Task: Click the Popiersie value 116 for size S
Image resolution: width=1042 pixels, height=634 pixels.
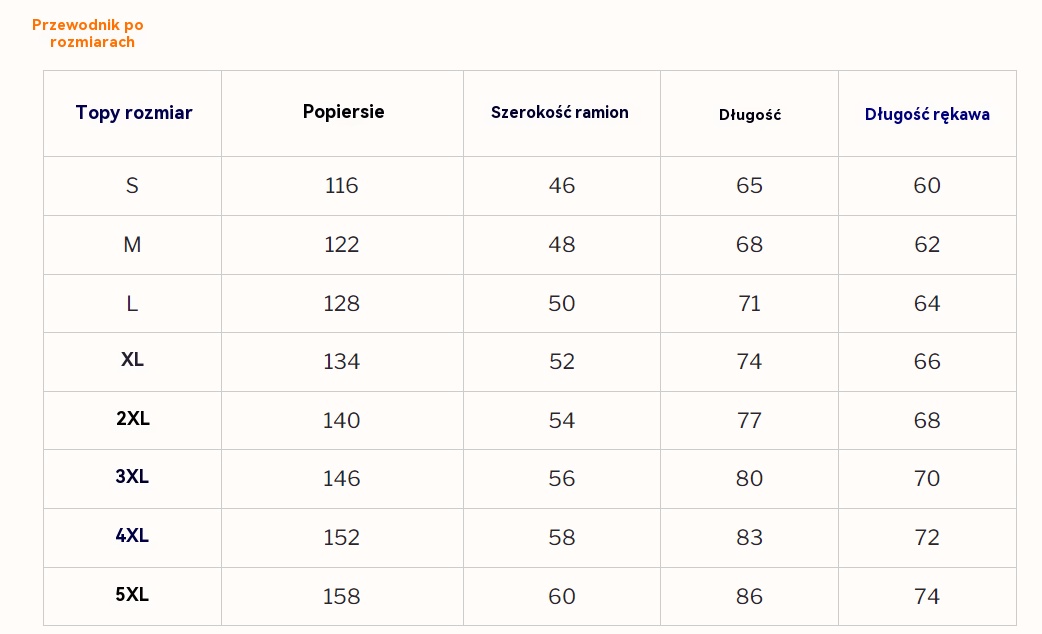Action: coord(341,185)
